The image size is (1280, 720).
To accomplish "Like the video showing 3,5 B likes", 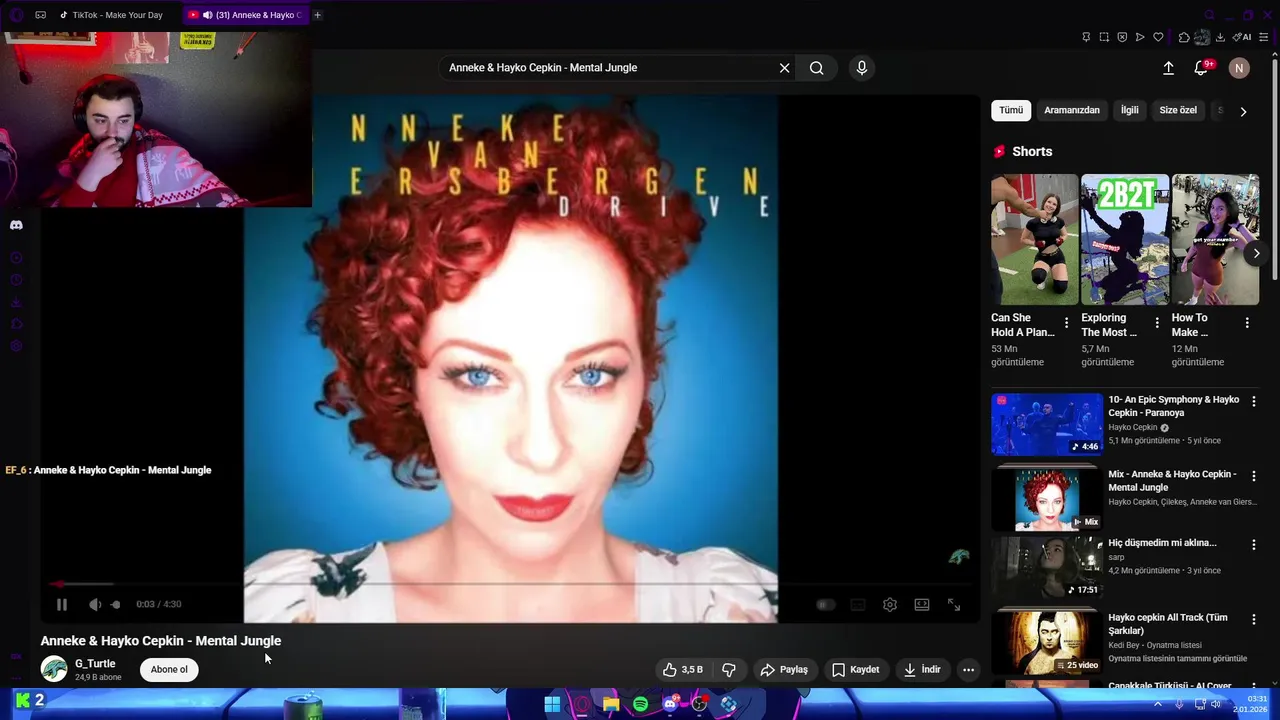I will coord(683,670).
